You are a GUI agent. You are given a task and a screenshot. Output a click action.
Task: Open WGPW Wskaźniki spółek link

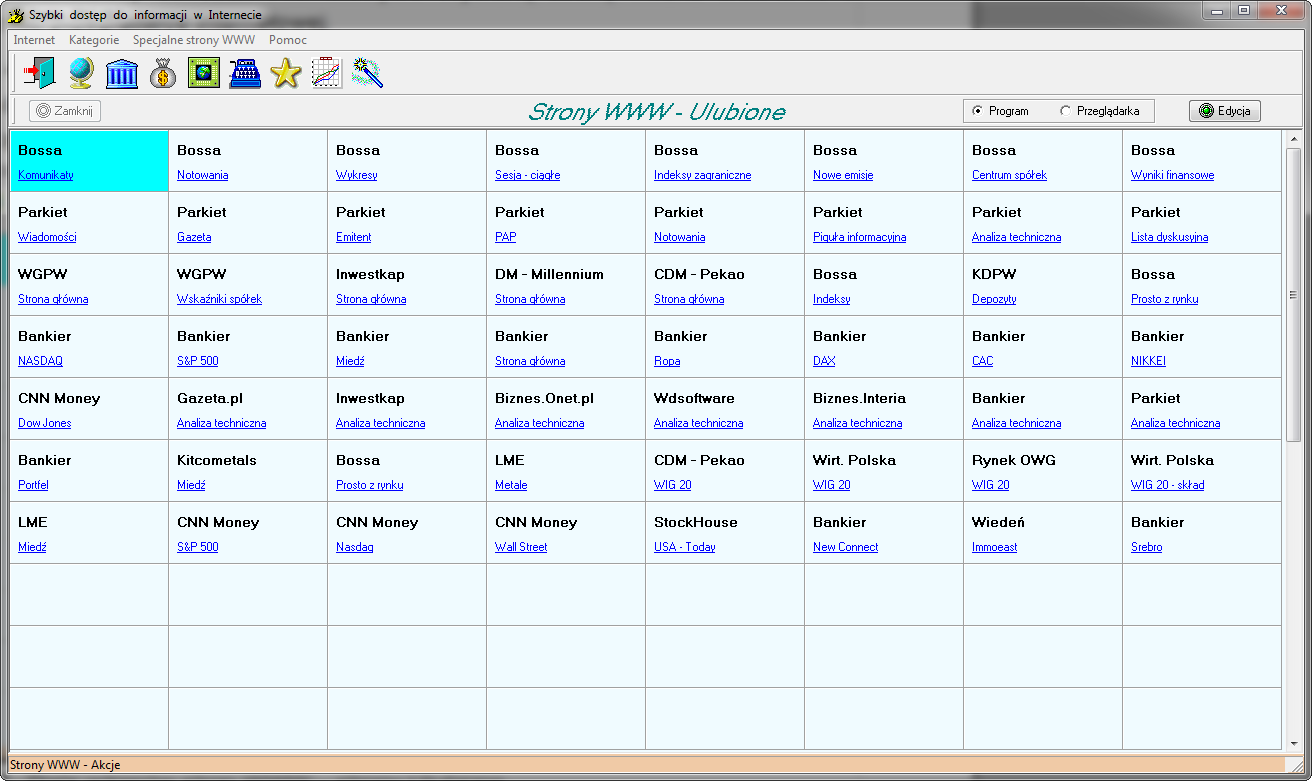pos(219,299)
